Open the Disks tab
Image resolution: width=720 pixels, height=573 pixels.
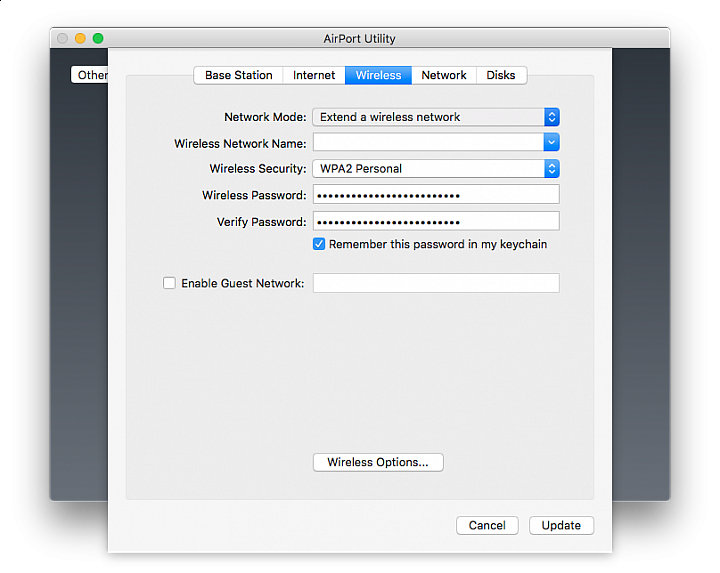click(501, 75)
